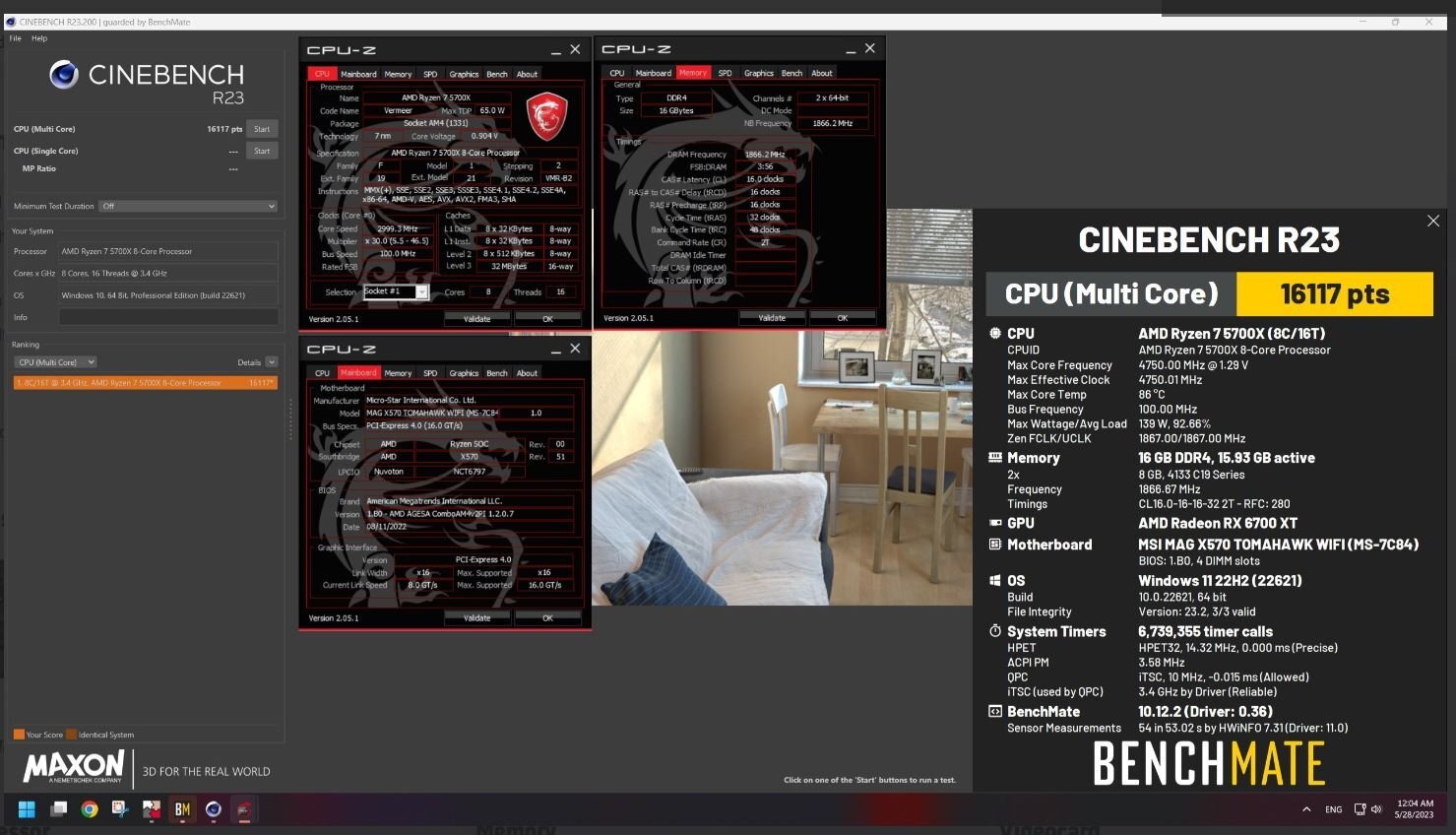Click the MSI dragon shield logo in CPU-Z
Screen dimensions: 1456x835
coord(546,117)
